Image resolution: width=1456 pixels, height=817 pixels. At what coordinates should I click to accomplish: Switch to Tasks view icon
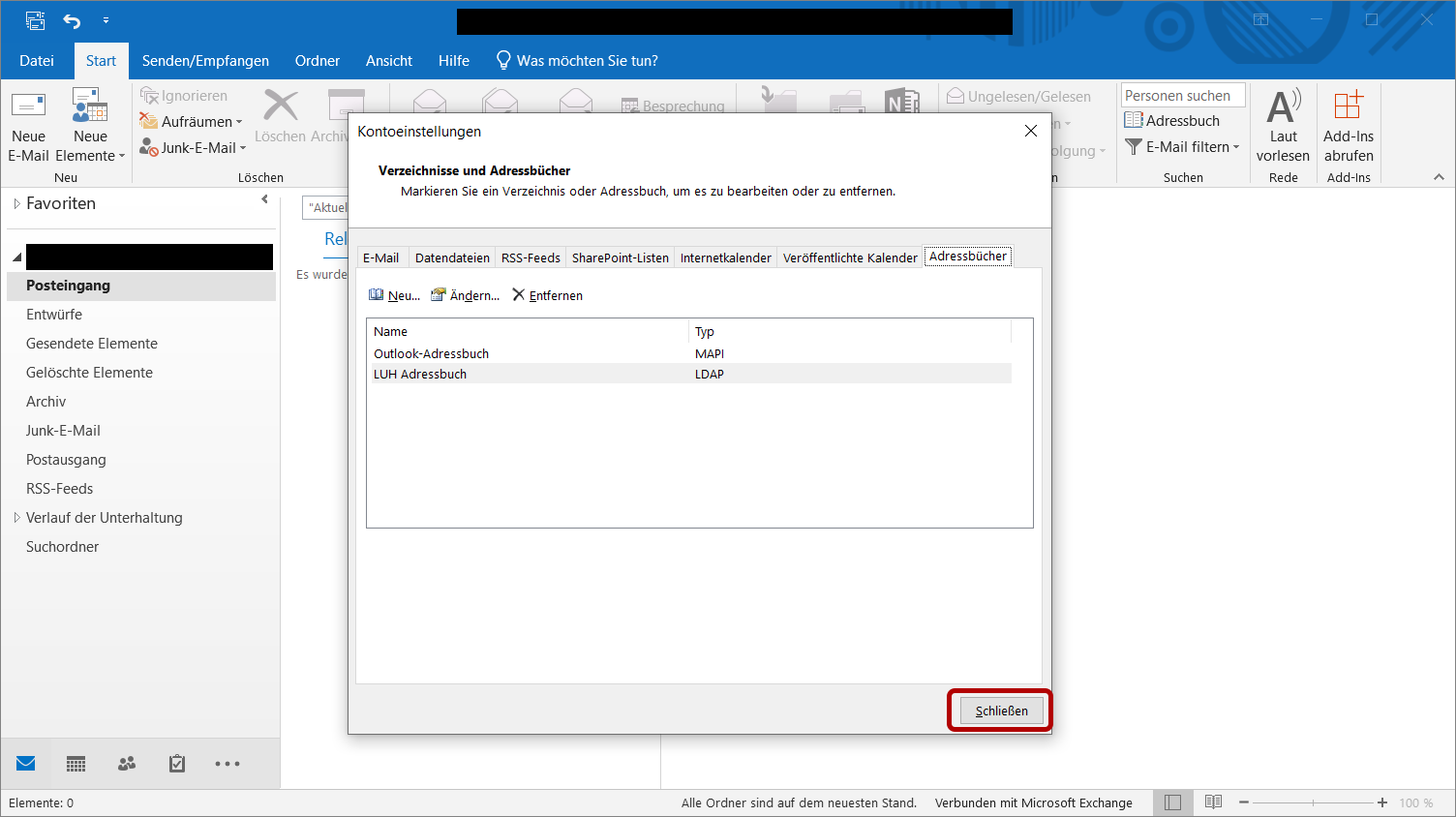tap(177, 764)
